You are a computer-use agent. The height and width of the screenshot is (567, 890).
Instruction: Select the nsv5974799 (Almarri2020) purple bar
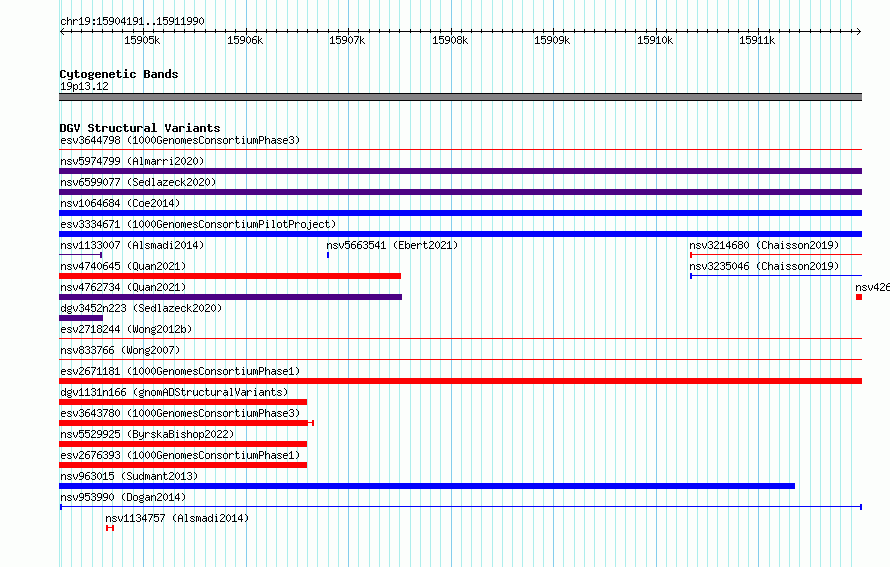point(460,171)
